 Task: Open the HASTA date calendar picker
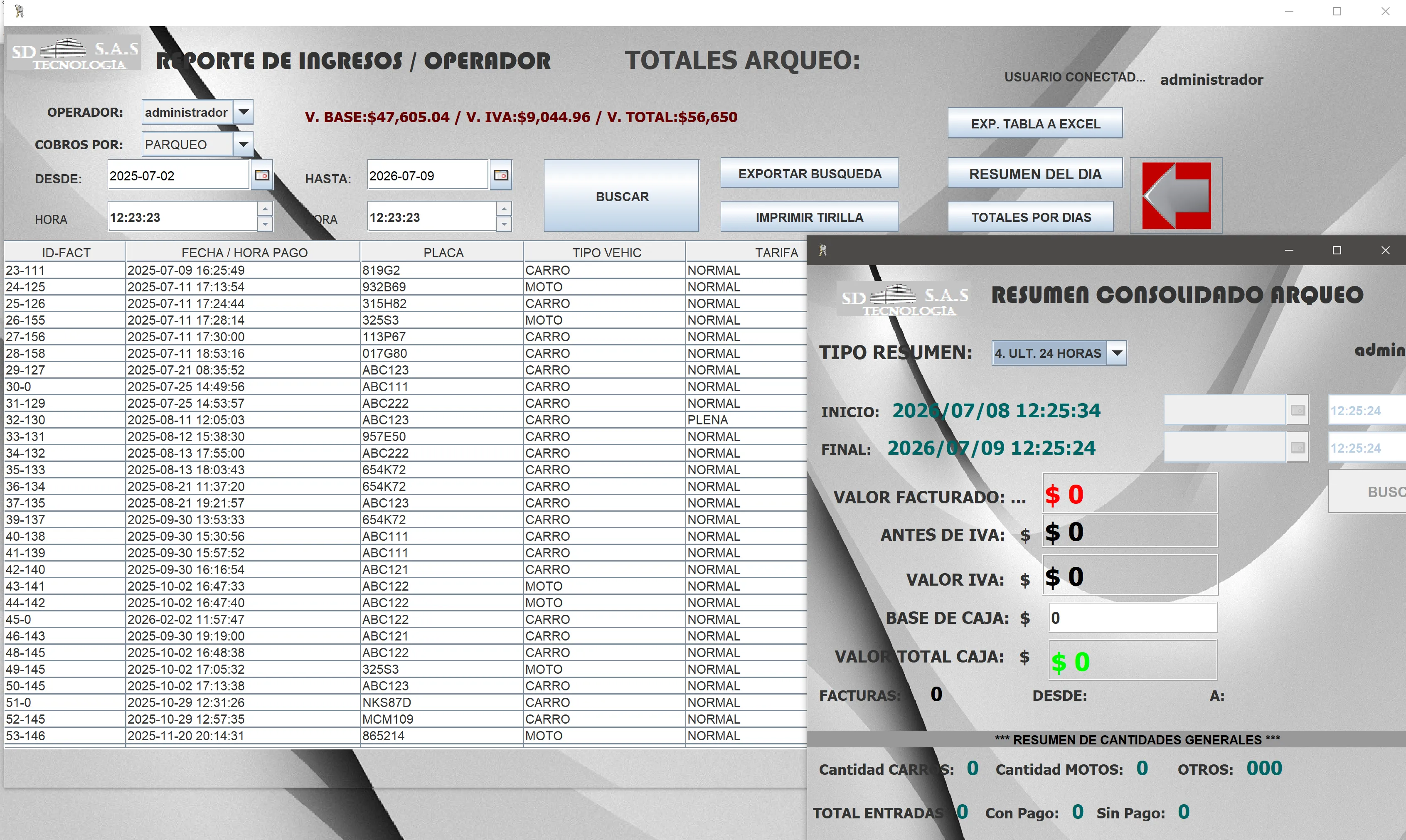click(x=500, y=175)
